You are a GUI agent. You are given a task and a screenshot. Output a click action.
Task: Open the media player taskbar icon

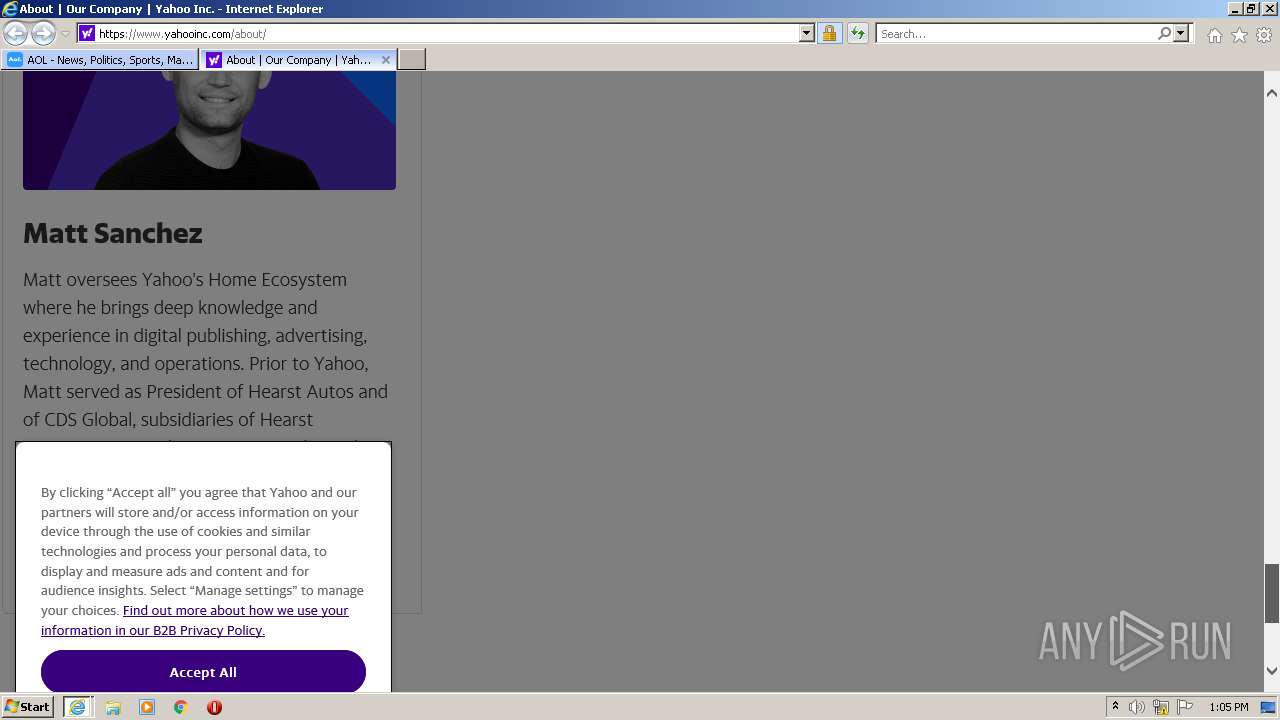[147, 707]
